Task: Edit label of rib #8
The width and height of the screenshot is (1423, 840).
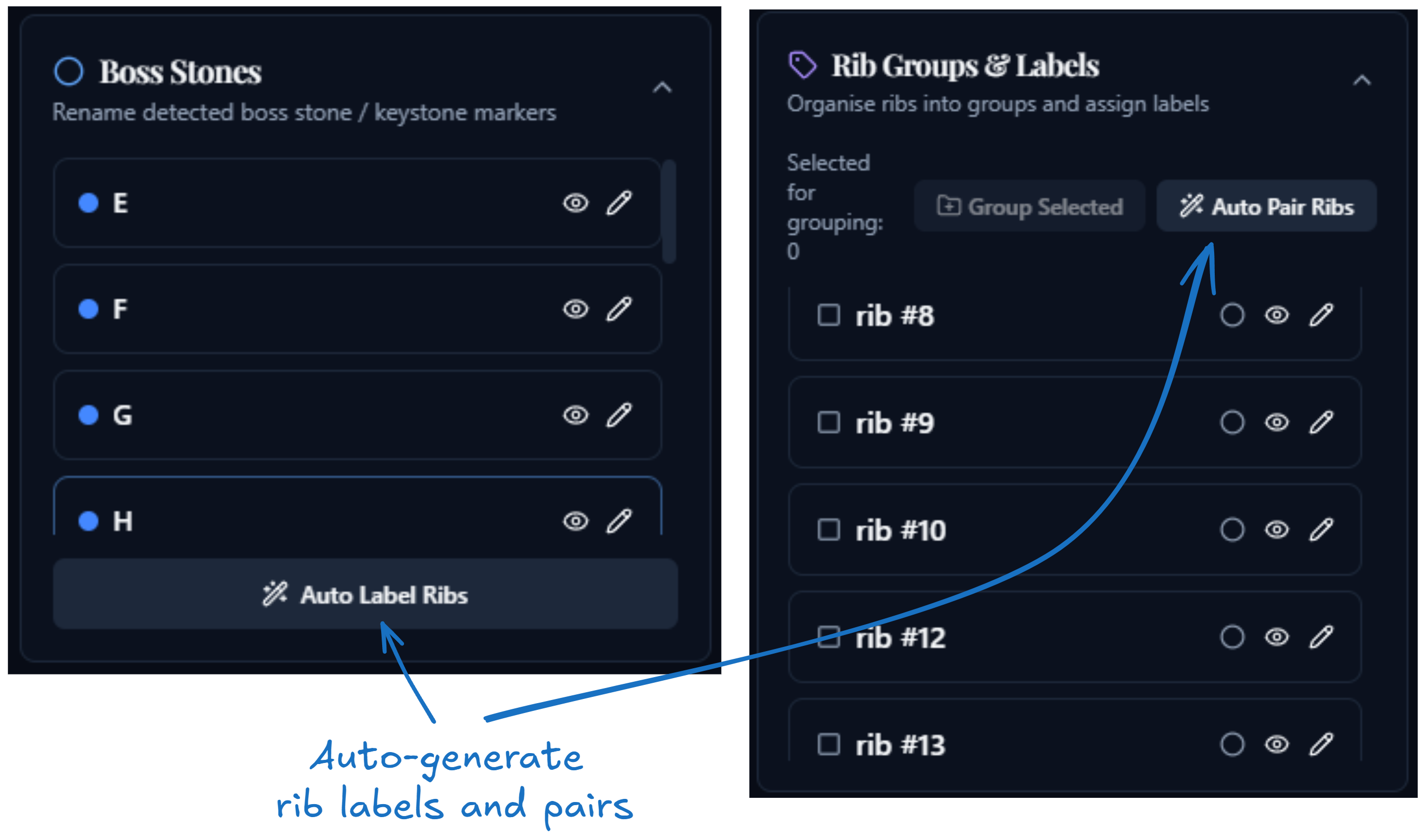Action: tap(1321, 315)
